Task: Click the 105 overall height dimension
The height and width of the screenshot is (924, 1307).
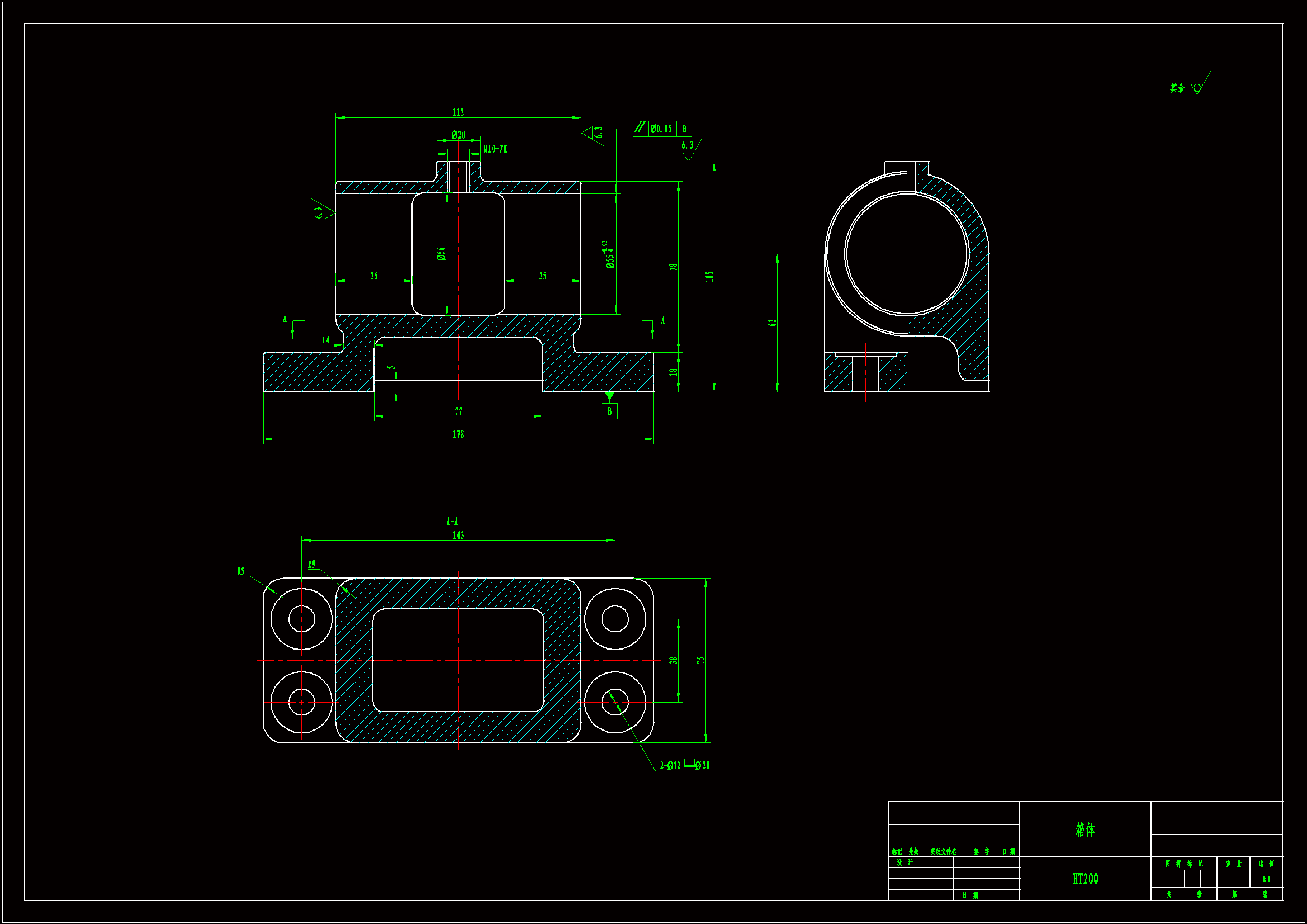Action: (709, 276)
